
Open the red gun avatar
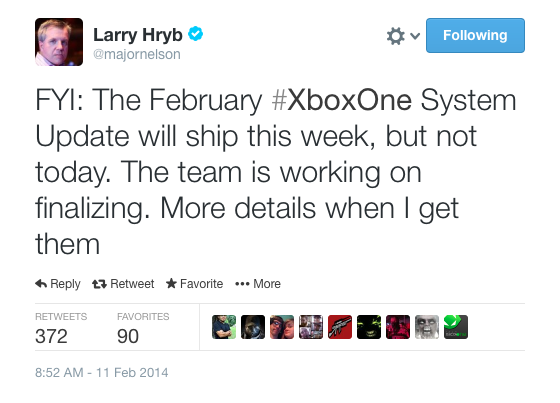click(340, 327)
